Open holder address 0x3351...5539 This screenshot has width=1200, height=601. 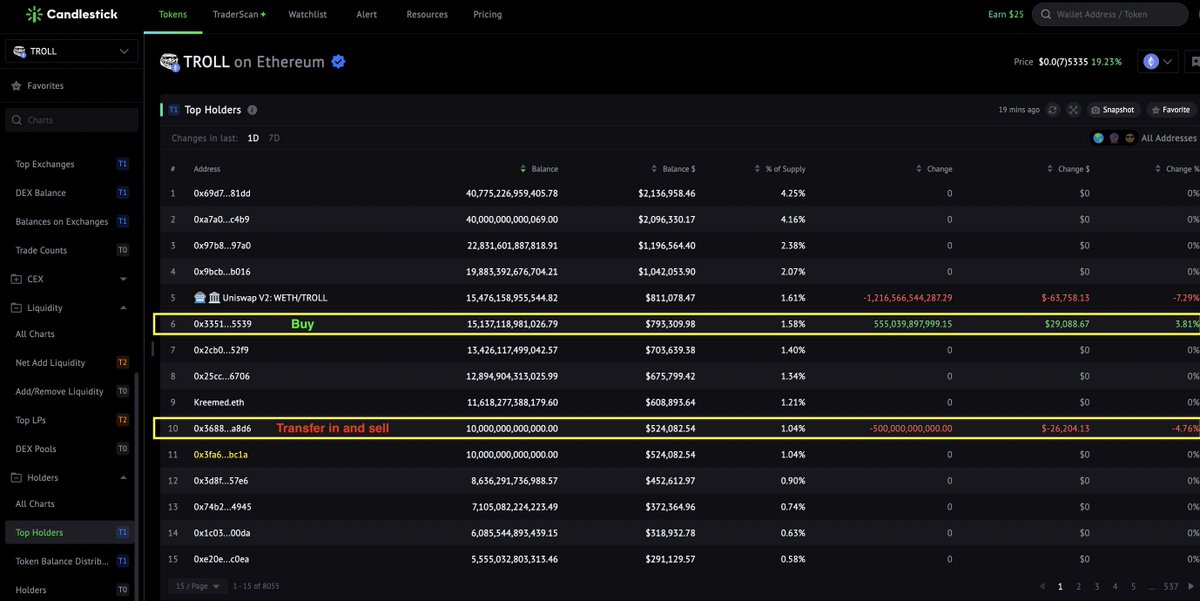[x=222, y=324]
